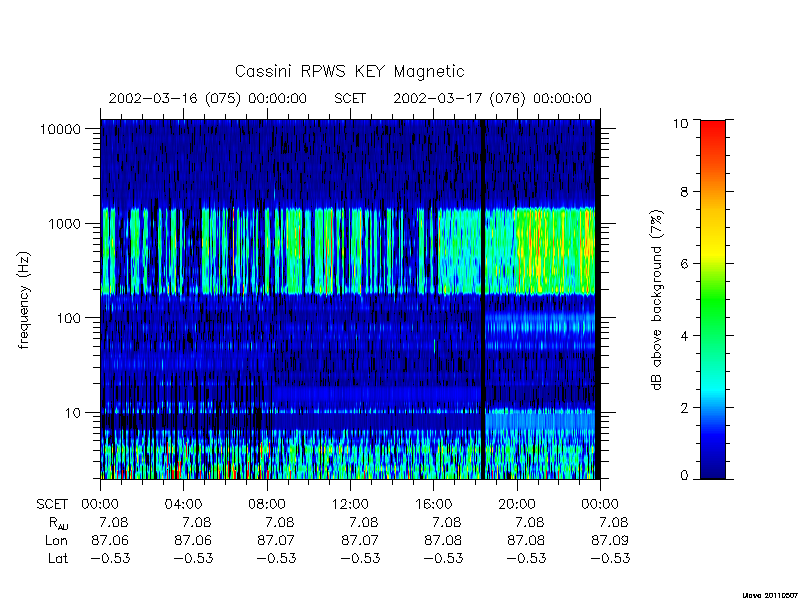
Task: Click the yellow-green band after 20:00 near 1000 Hz
Action: [555, 251]
